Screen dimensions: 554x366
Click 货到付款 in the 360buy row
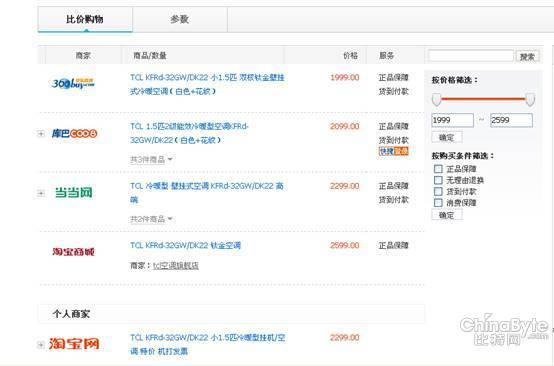[394, 92]
